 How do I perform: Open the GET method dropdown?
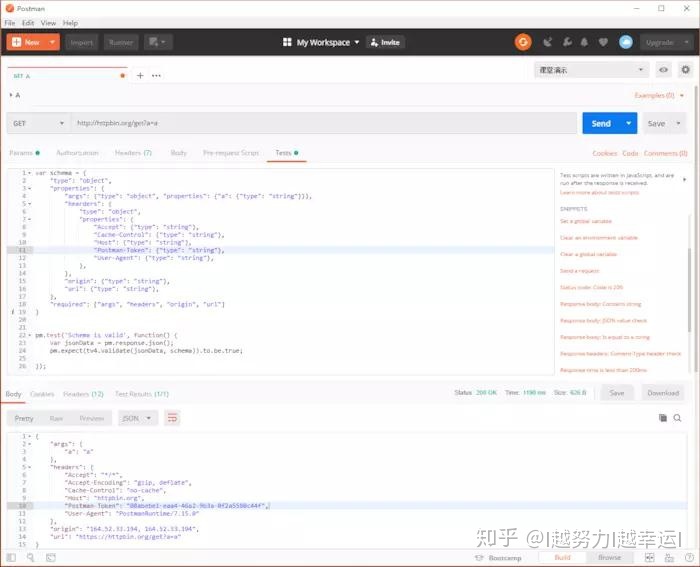click(38, 123)
